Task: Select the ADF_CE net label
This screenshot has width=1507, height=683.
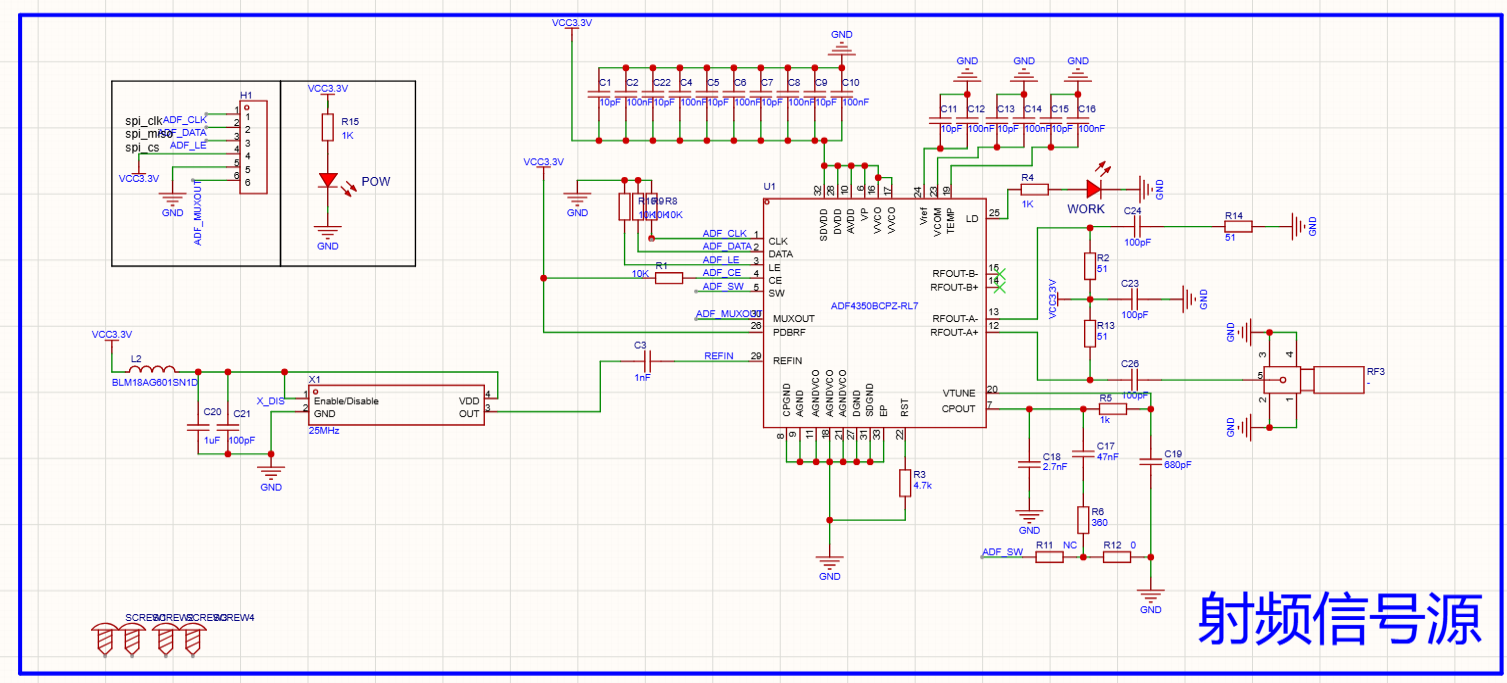Action: point(721,273)
